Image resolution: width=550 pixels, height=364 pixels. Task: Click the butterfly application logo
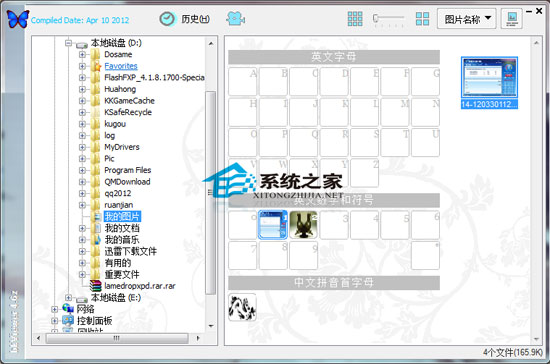tap(18, 19)
